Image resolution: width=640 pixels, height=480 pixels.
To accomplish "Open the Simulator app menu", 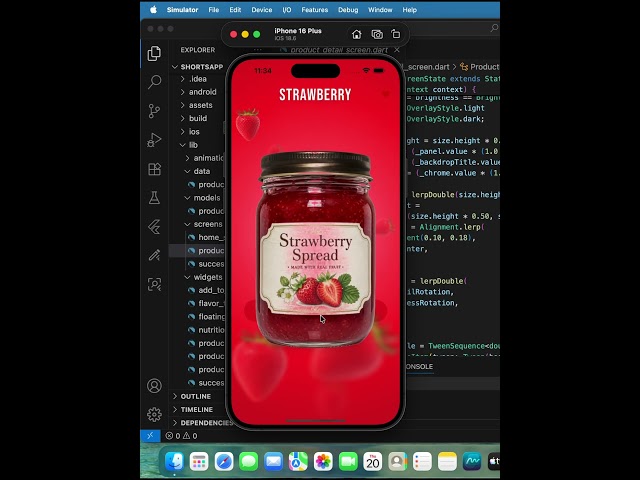I will 182,10.
